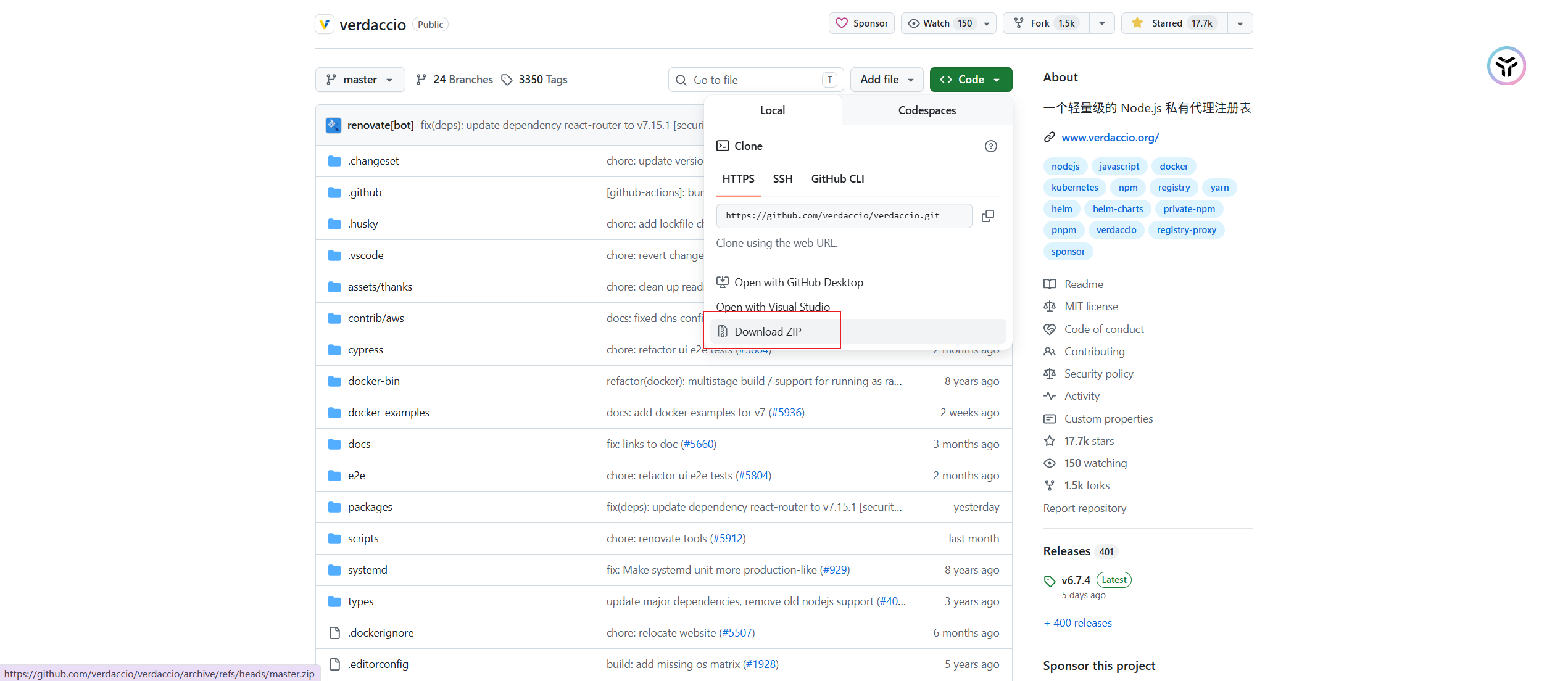The width and height of the screenshot is (1568, 681).
Task: Open the floating assistant icon at right
Action: click(x=1506, y=66)
